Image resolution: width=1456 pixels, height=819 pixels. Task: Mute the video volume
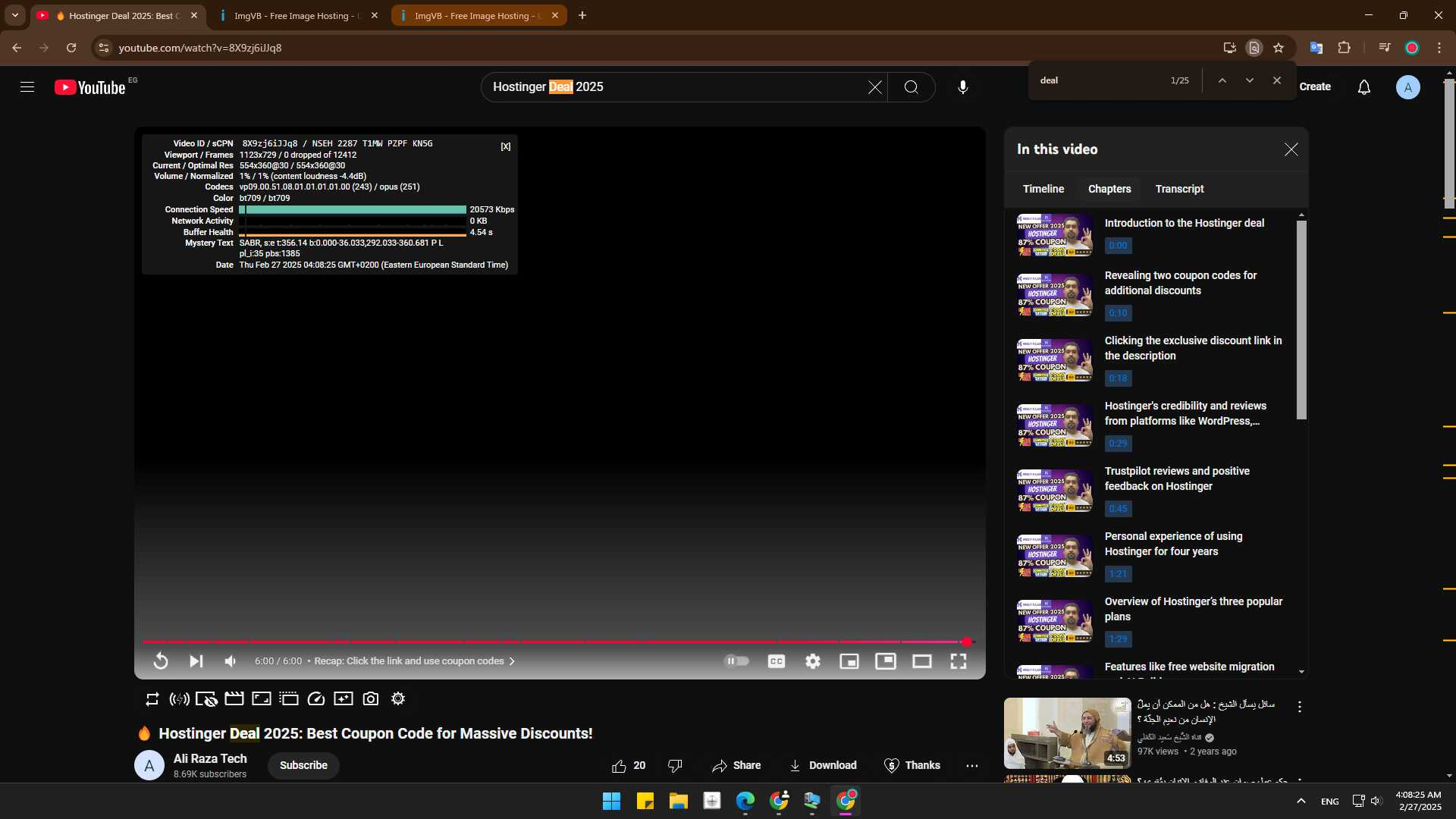point(231,661)
